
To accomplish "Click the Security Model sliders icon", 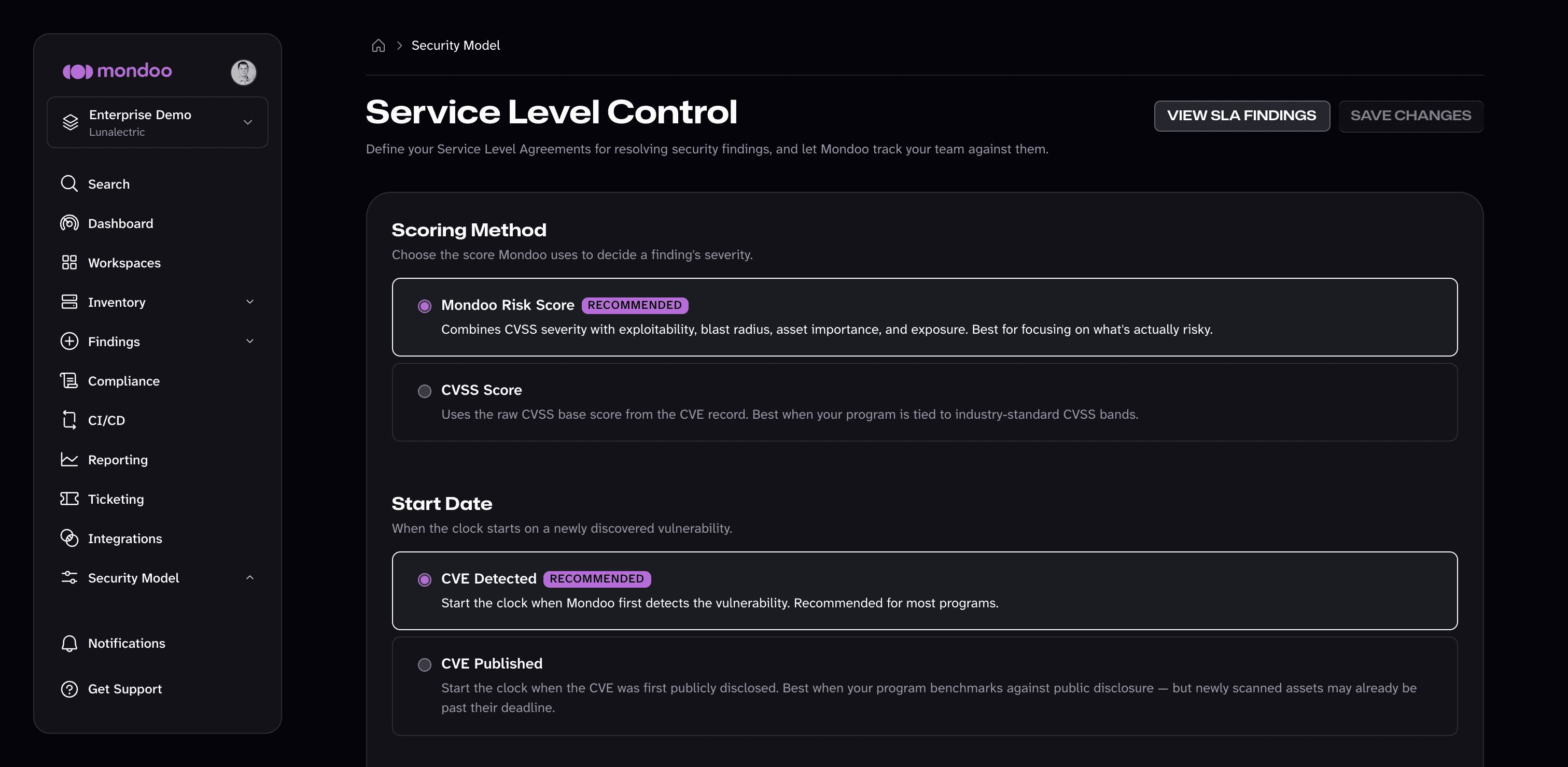I will click(69, 578).
